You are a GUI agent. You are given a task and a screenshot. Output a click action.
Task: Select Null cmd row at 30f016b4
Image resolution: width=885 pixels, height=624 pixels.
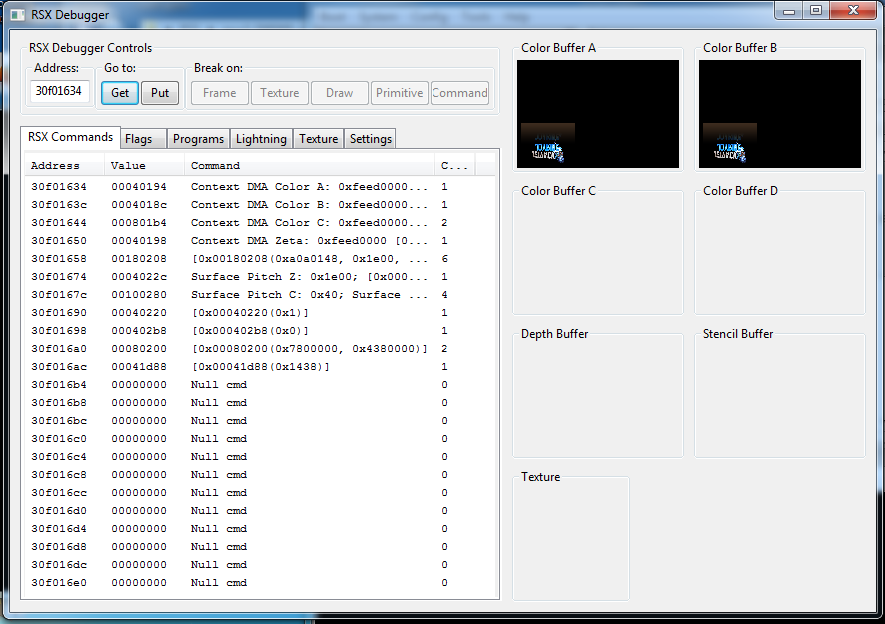pos(260,385)
